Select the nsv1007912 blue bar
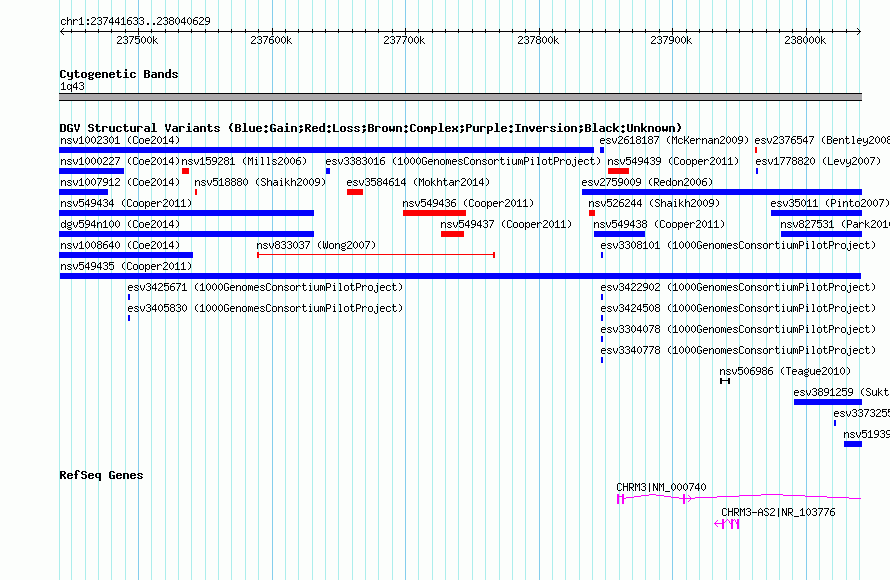 (x=83, y=192)
